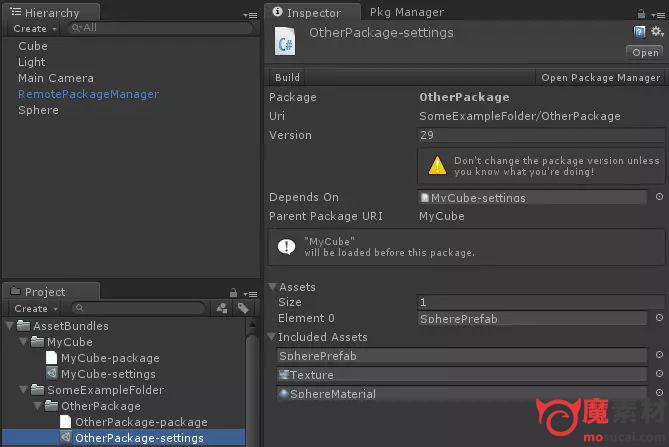Toggle the Inspector lock icon
669x447 pixels.
(641, 14)
